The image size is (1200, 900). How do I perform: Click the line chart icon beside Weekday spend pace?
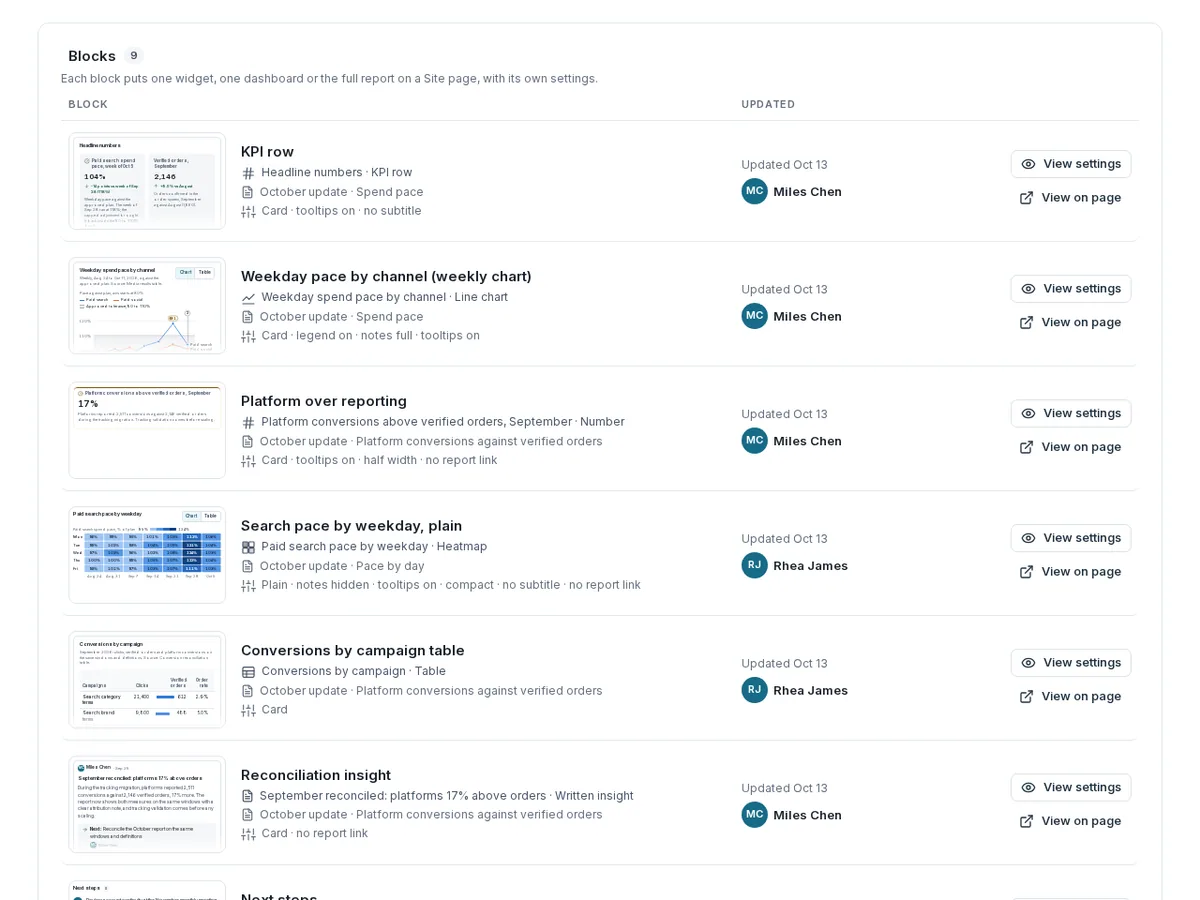(x=249, y=298)
